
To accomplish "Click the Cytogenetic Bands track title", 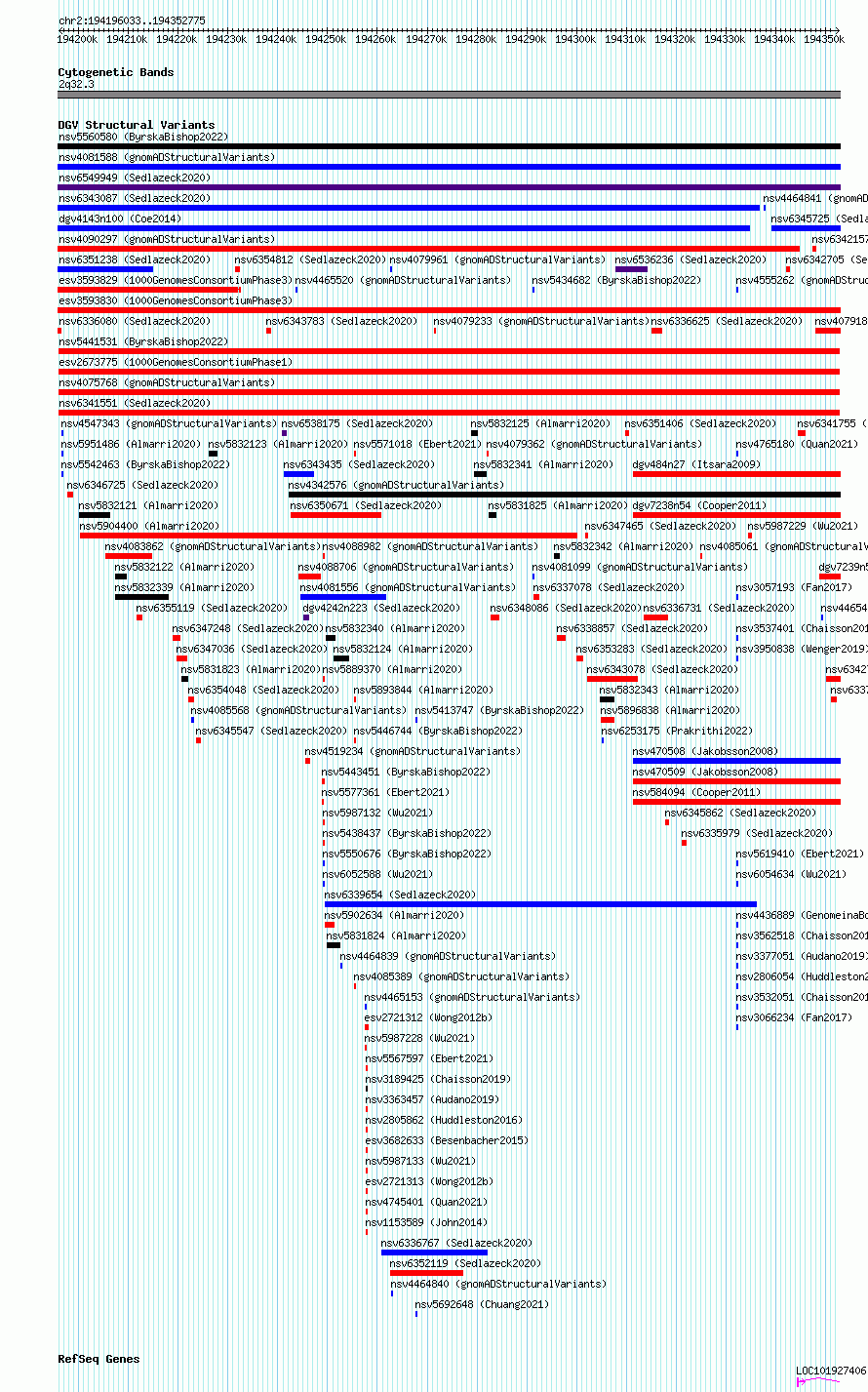I will point(116,72).
